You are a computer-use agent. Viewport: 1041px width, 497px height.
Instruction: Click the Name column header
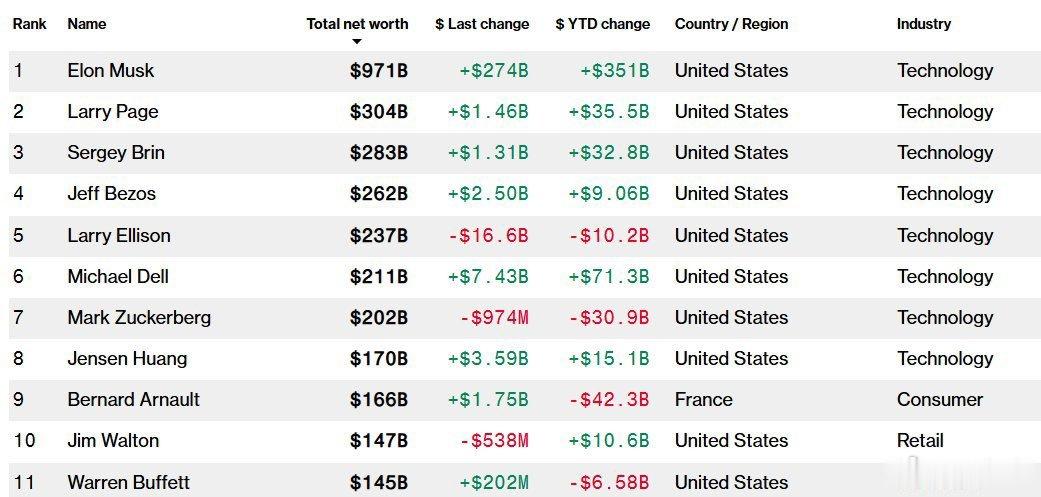point(86,24)
